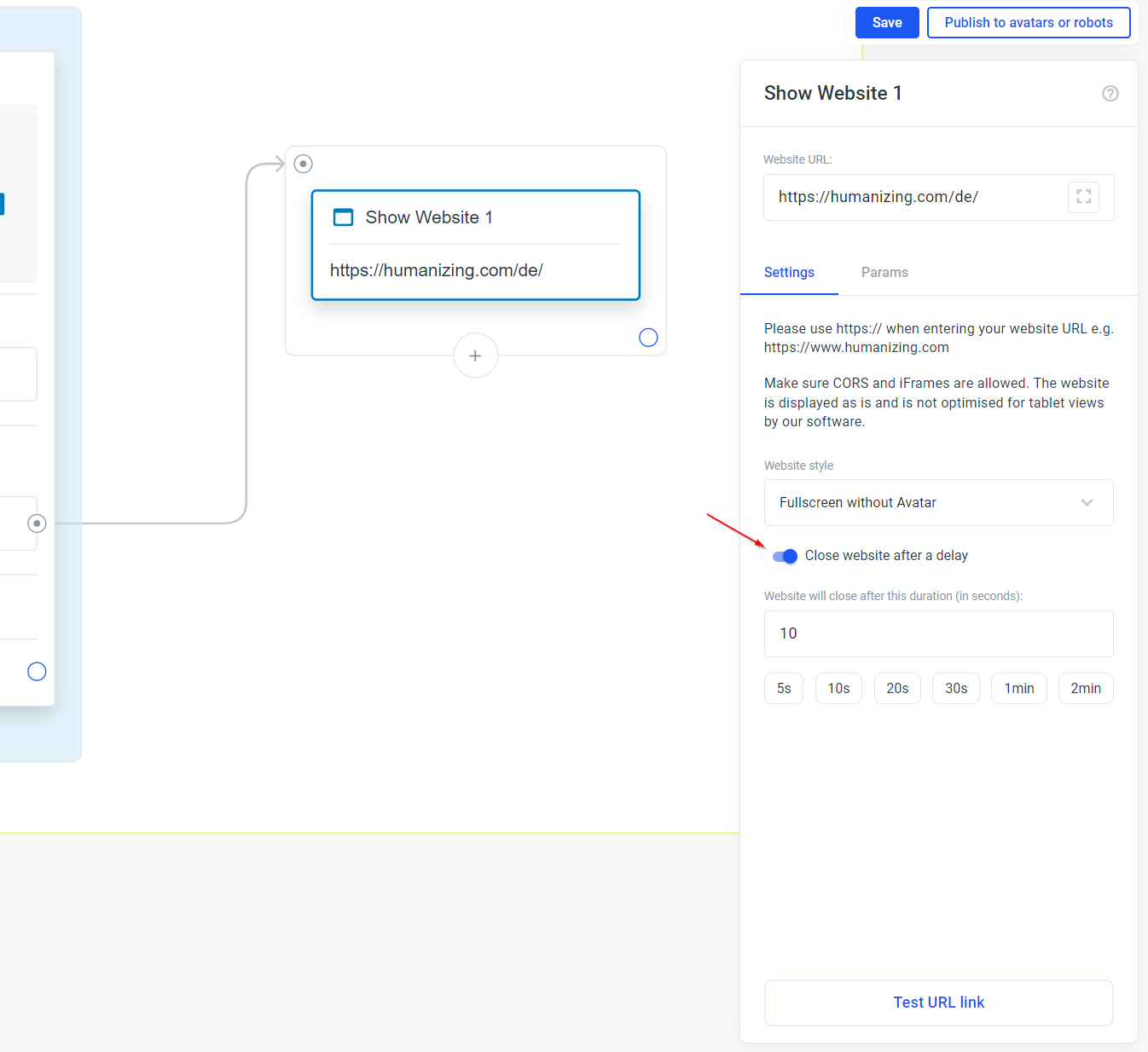
Task: Set delay to 1min preset
Action: (x=1018, y=689)
